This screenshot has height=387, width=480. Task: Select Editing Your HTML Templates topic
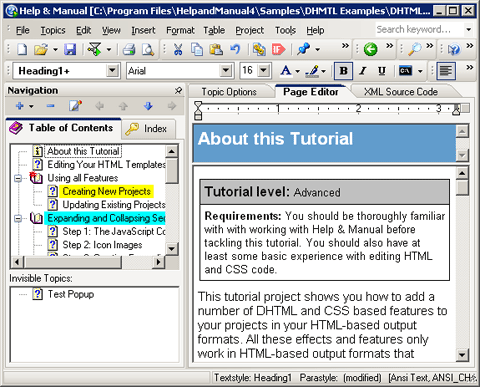(x=106, y=164)
